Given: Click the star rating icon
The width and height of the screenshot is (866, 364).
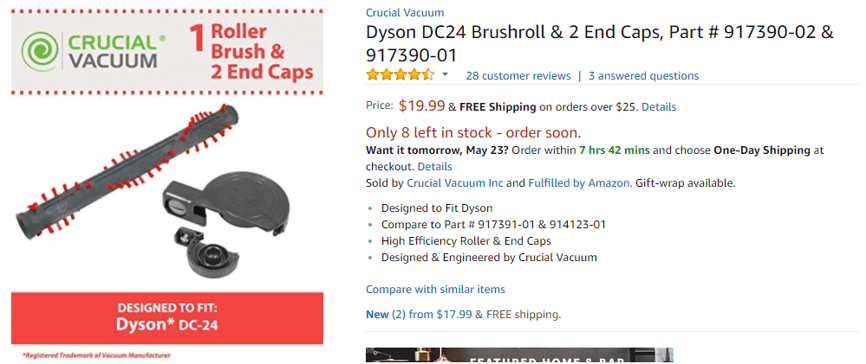Looking at the screenshot, I should tap(400, 75).
